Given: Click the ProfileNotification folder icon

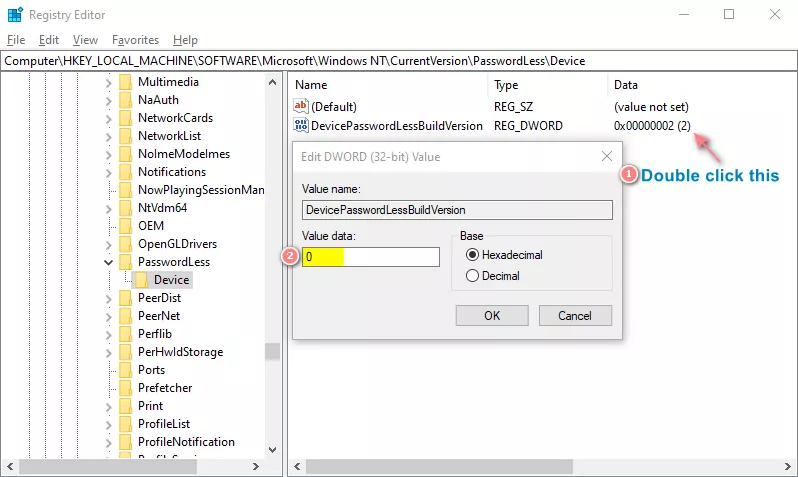Looking at the screenshot, I should [125, 442].
